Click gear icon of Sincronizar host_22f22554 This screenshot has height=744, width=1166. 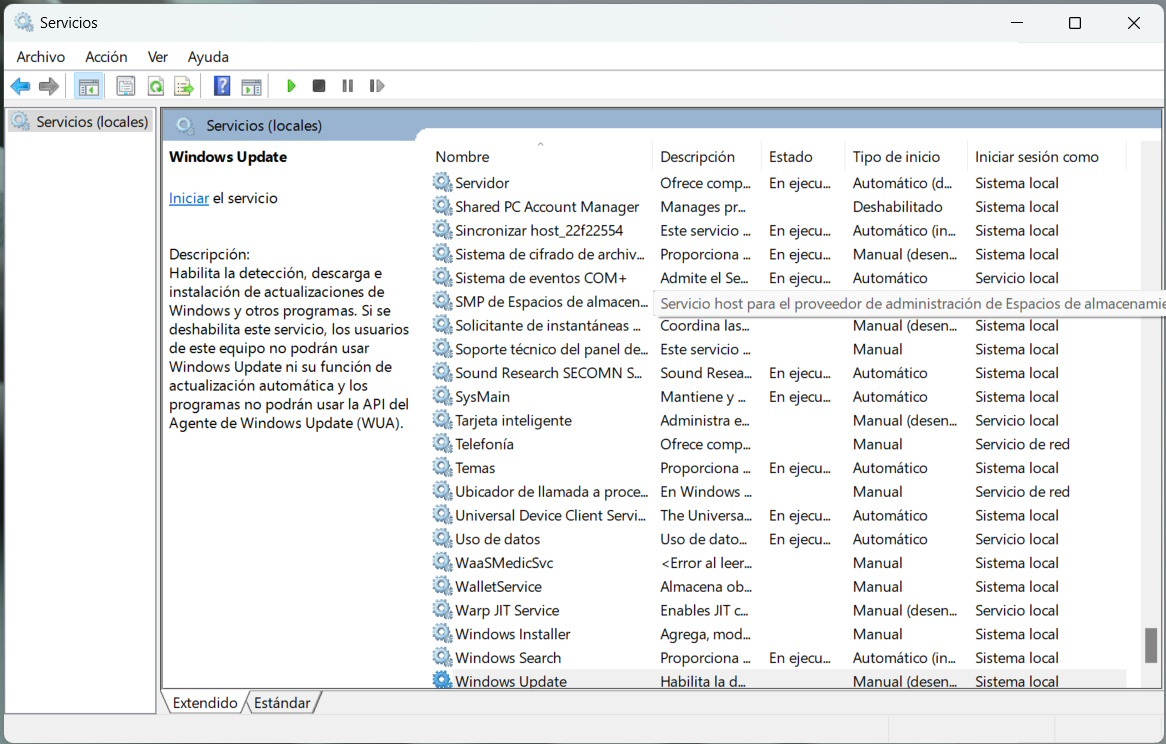click(442, 230)
